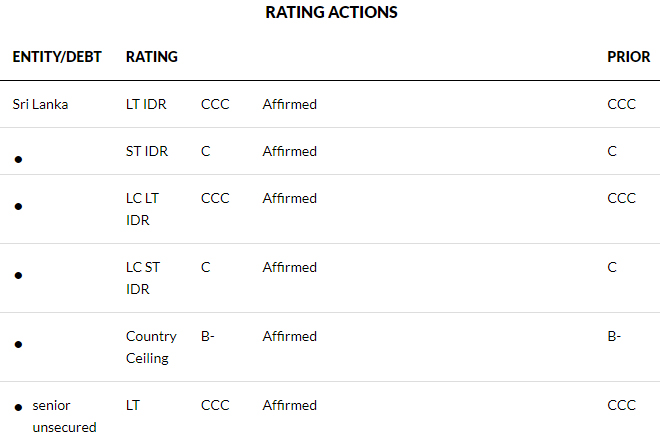Click the bullet beside senior unsecured
Image resolution: width=660 pixels, height=440 pixels.
(19, 408)
